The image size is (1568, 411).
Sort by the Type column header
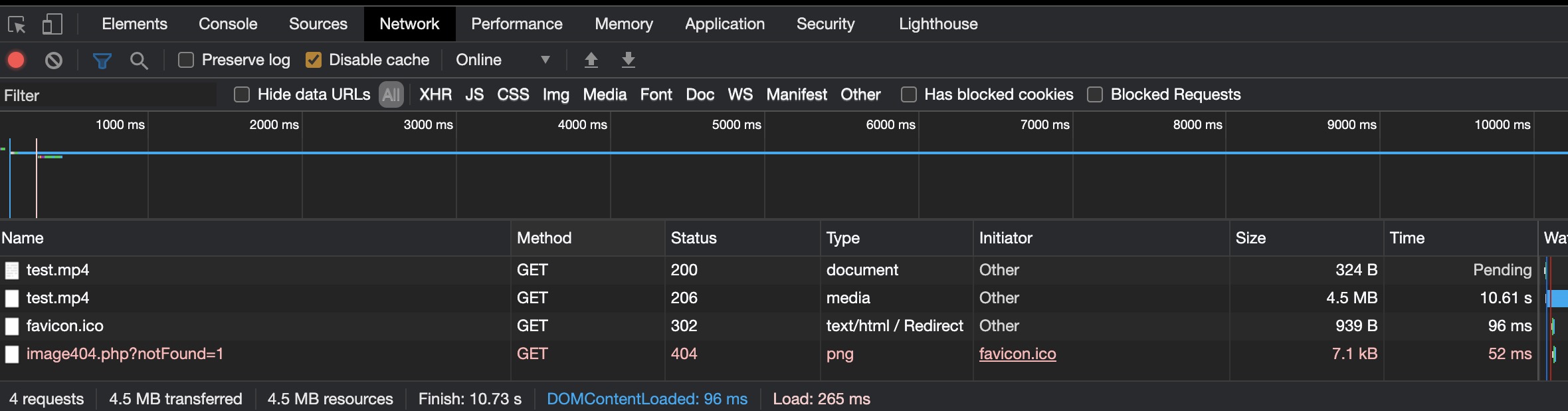tap(897, 238)
